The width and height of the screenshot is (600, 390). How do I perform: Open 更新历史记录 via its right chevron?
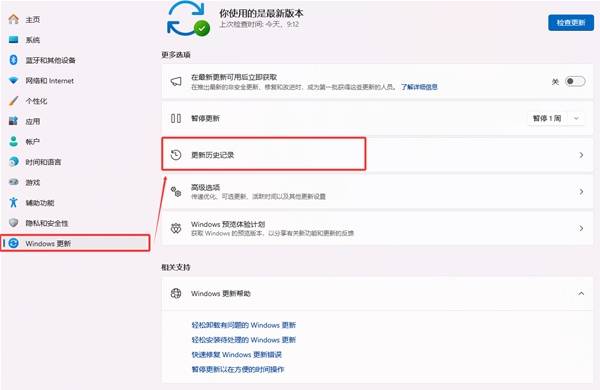coord(581,155)
